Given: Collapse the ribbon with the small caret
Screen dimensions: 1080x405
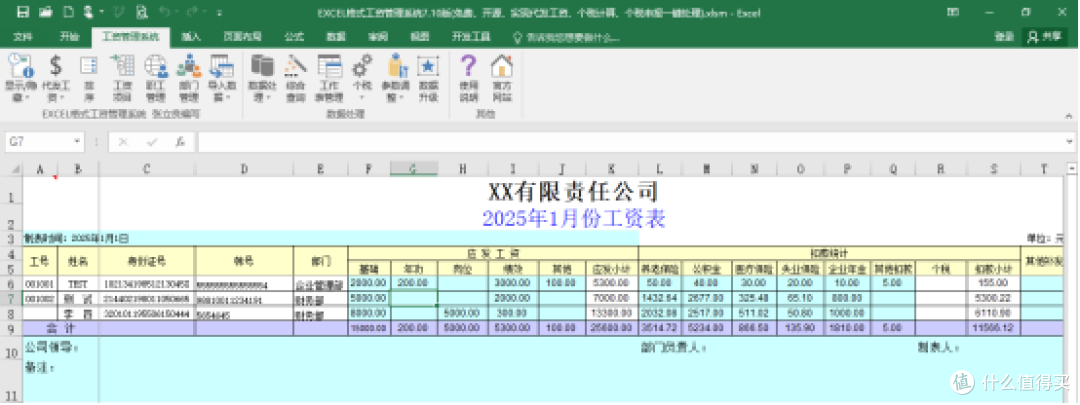Looking at the screenshot, I should click(1068, 115).
